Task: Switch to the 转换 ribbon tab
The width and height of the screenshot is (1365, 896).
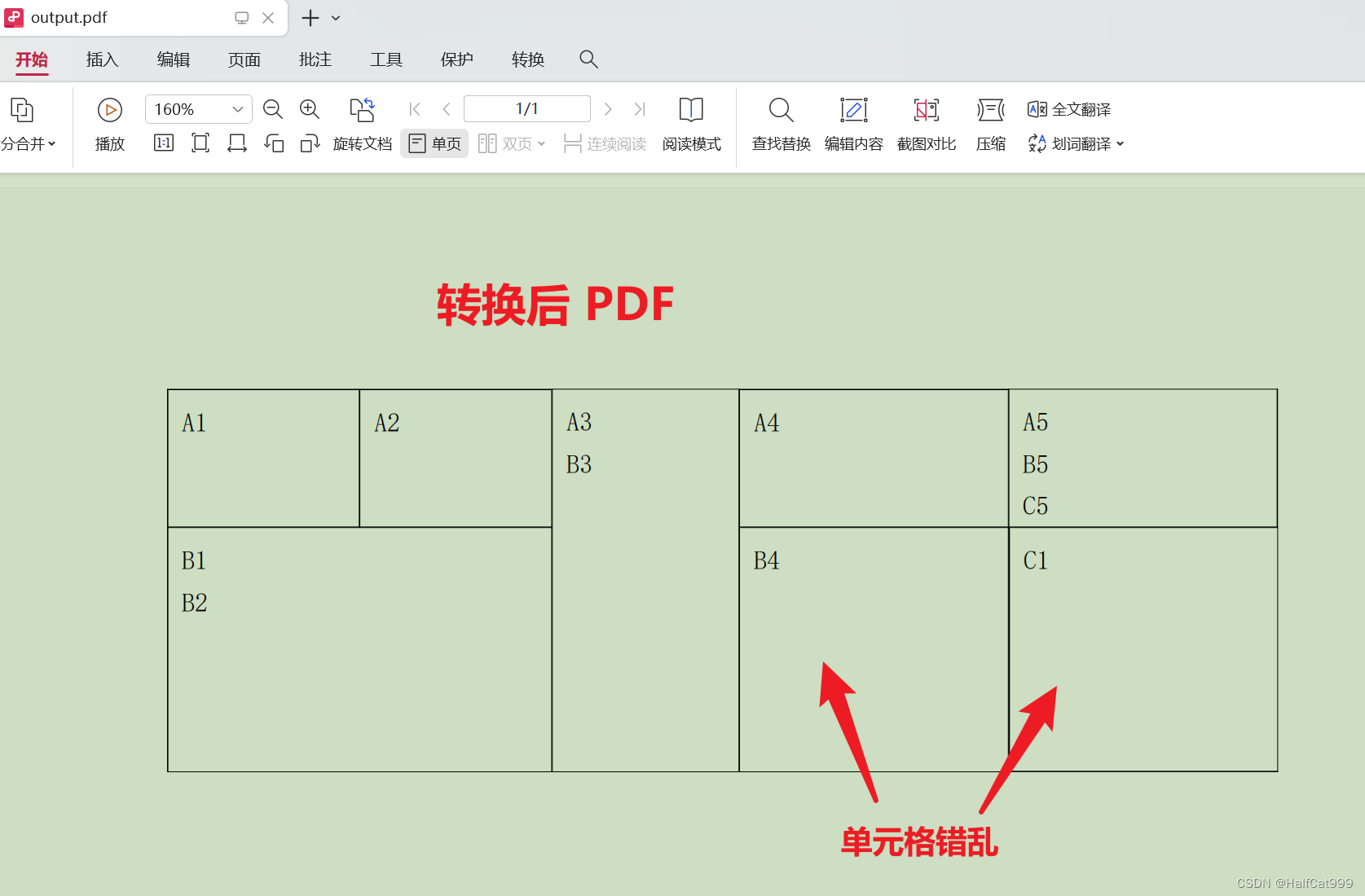Action: (527, 59)
